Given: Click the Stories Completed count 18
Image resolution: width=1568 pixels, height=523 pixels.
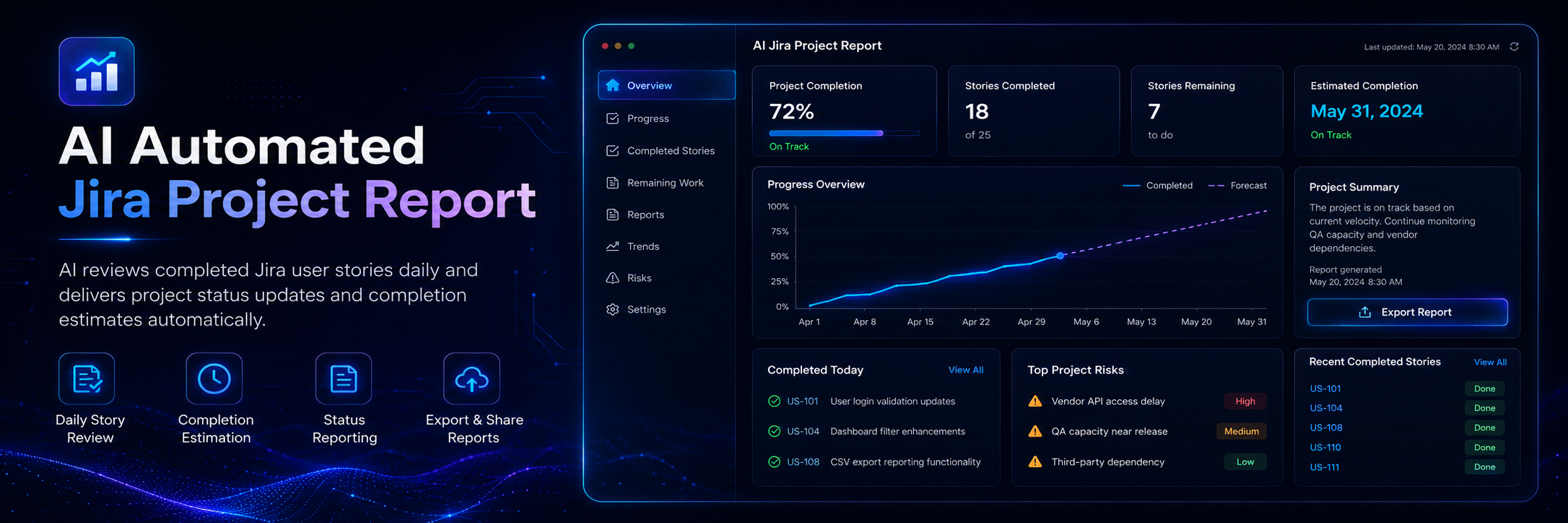Looking at the screenshot, I should coord(977,111).
